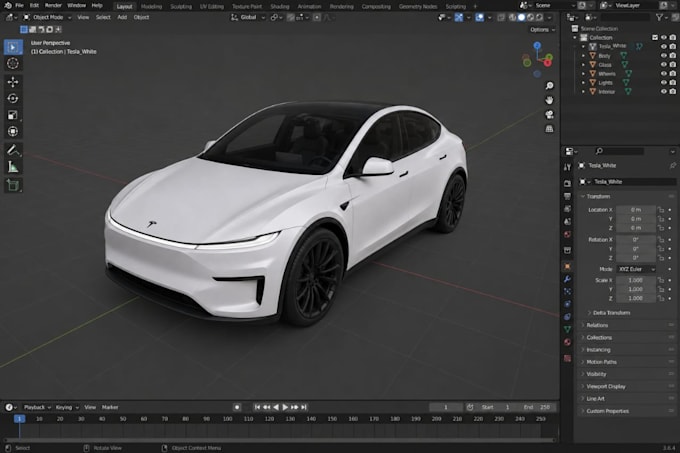This screenshot has width=680, height=453.
Task: Switch to the Modeling workspace tab
Action: [151, 7]
